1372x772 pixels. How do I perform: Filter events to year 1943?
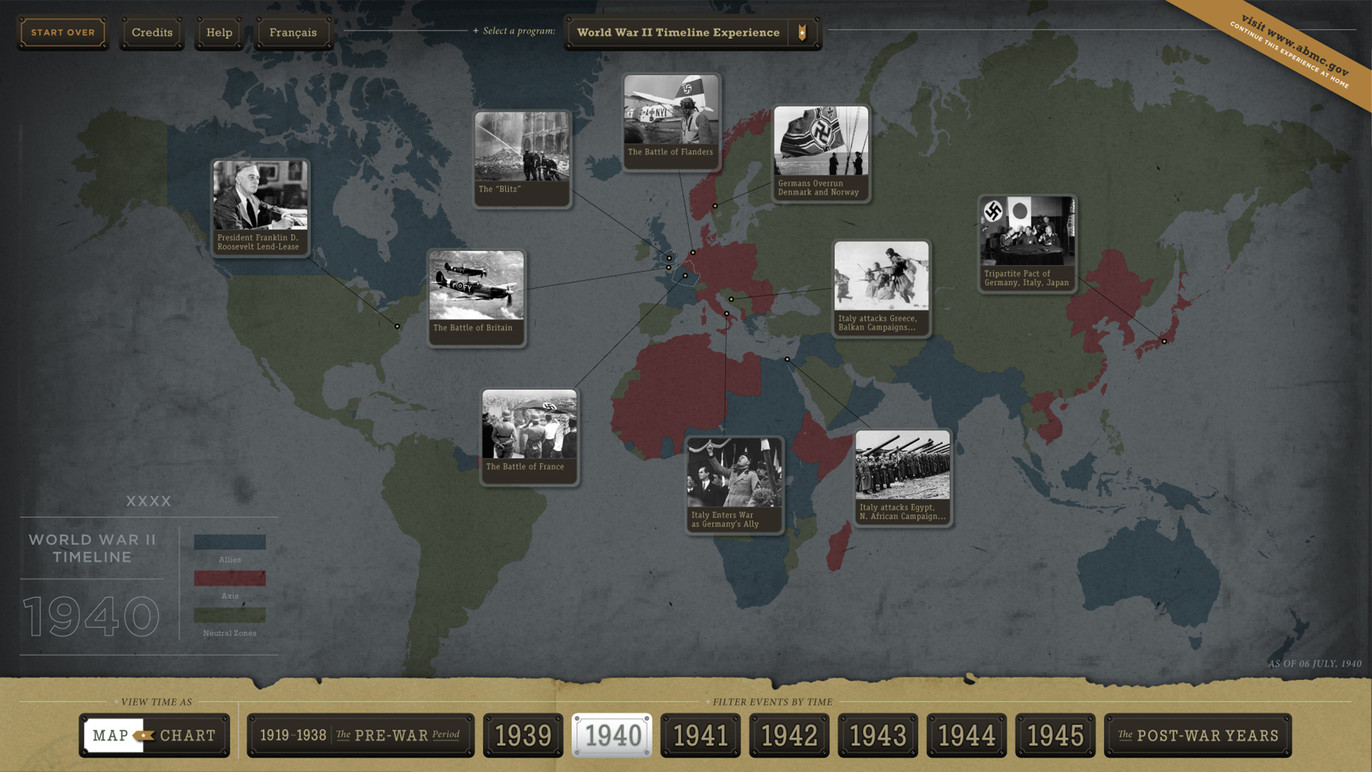click(878, 735)
